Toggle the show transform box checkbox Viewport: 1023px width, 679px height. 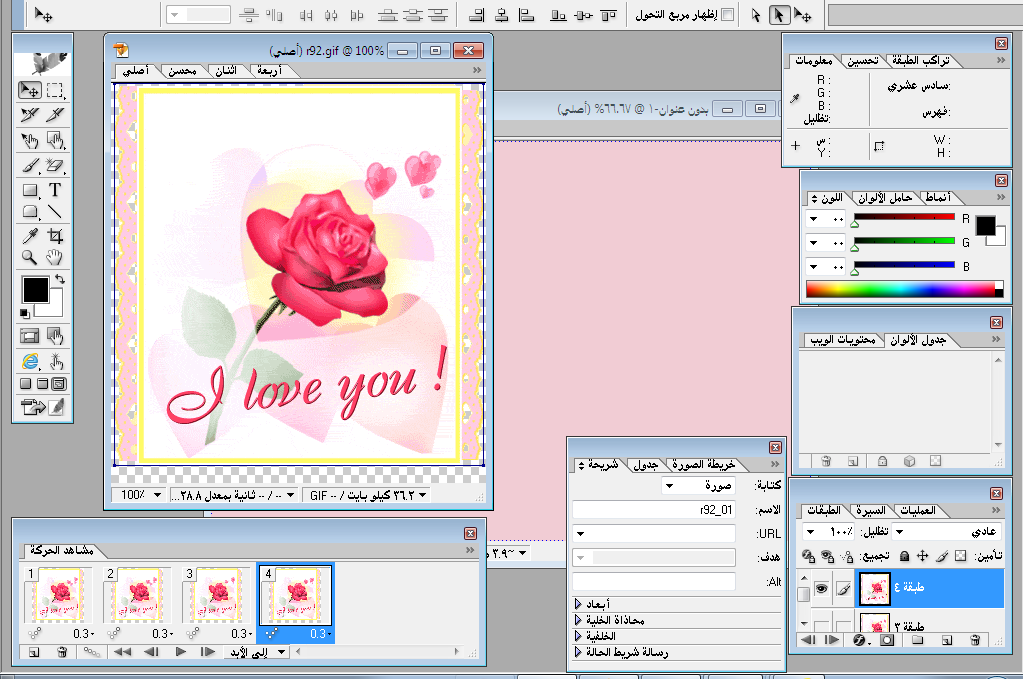(728, 15)
